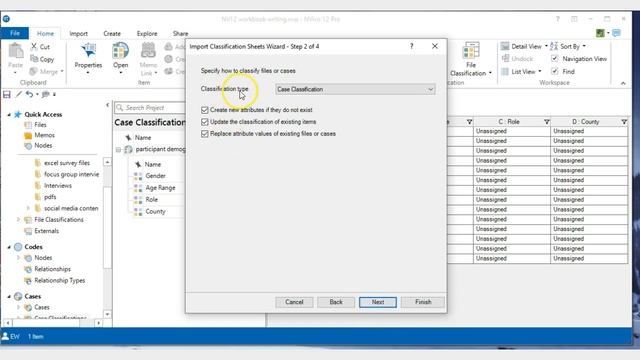640x360 pixels.
Task: Select Externals in navigation
Action: pos(47,231)
